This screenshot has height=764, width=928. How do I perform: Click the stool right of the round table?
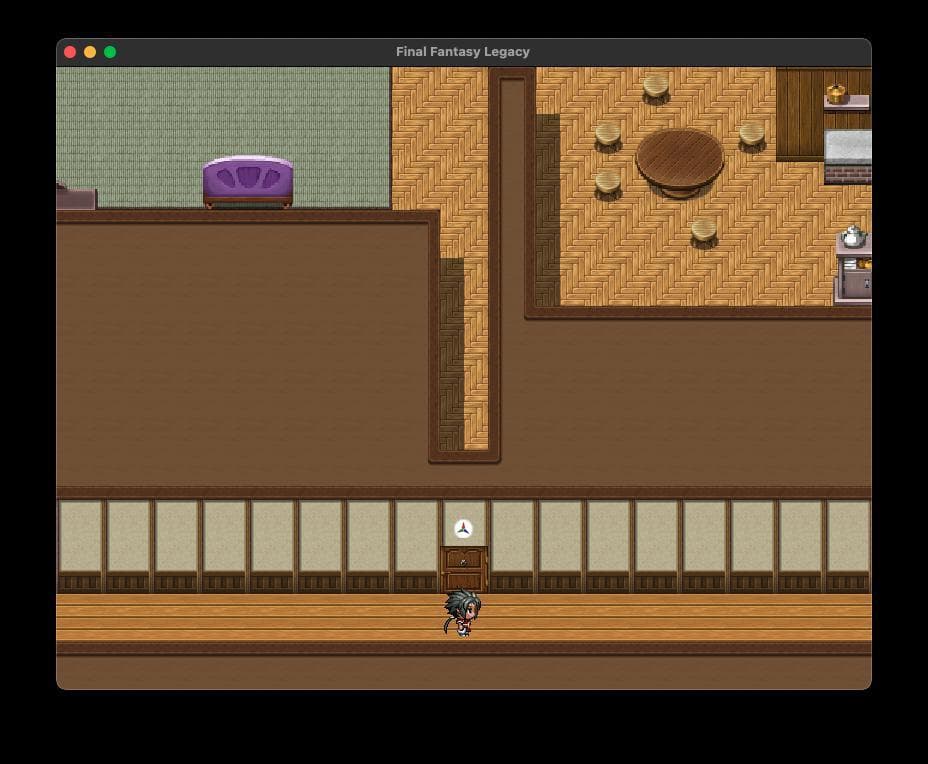coord(752,137)
